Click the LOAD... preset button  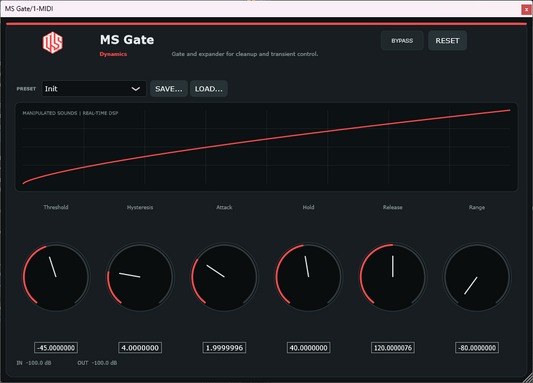pos(209,89)
